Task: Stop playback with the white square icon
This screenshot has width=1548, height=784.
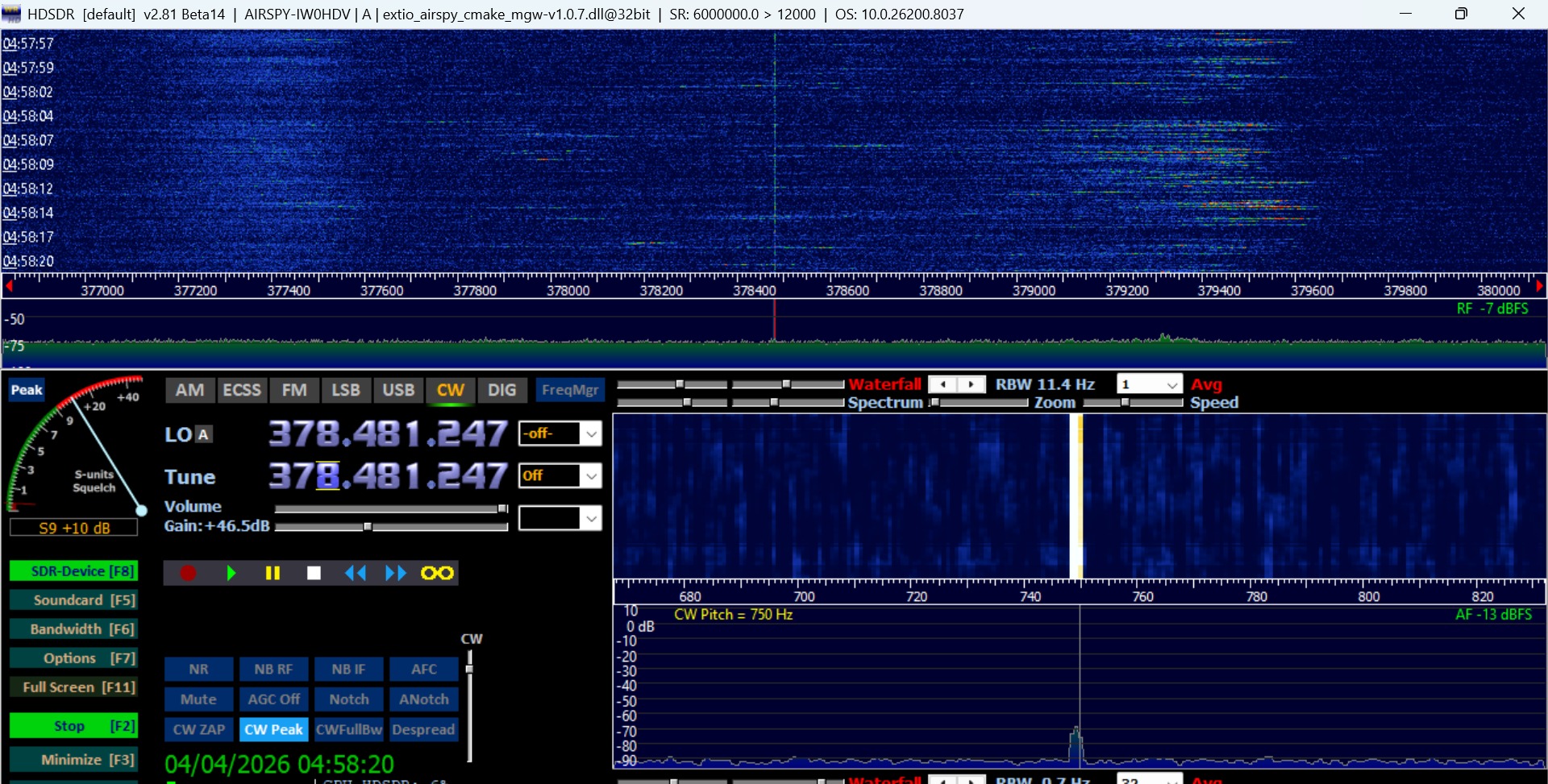Action: pos(314,573)
